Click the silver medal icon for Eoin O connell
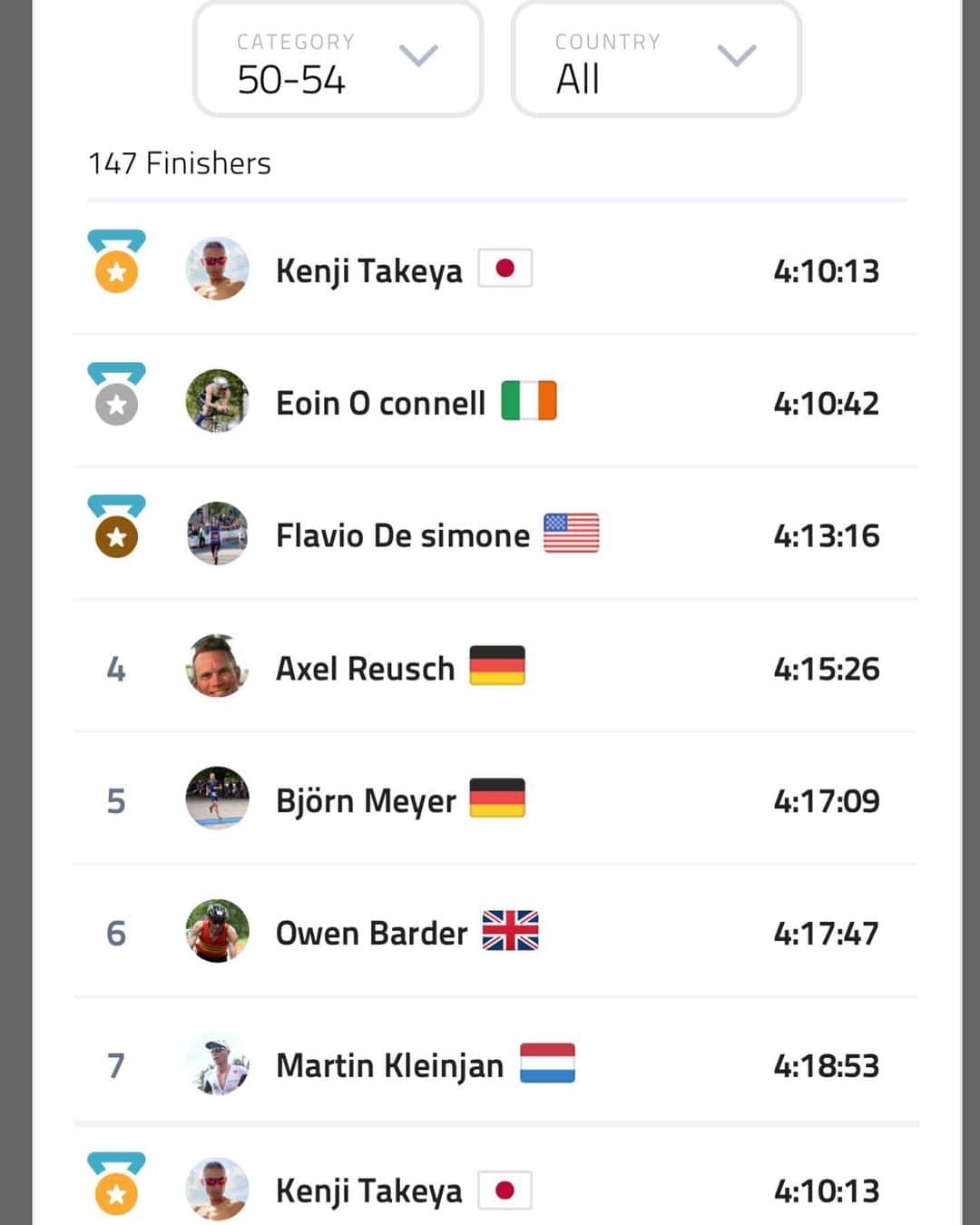Screen dimensions: 980x1225 (x=116, y=394)
